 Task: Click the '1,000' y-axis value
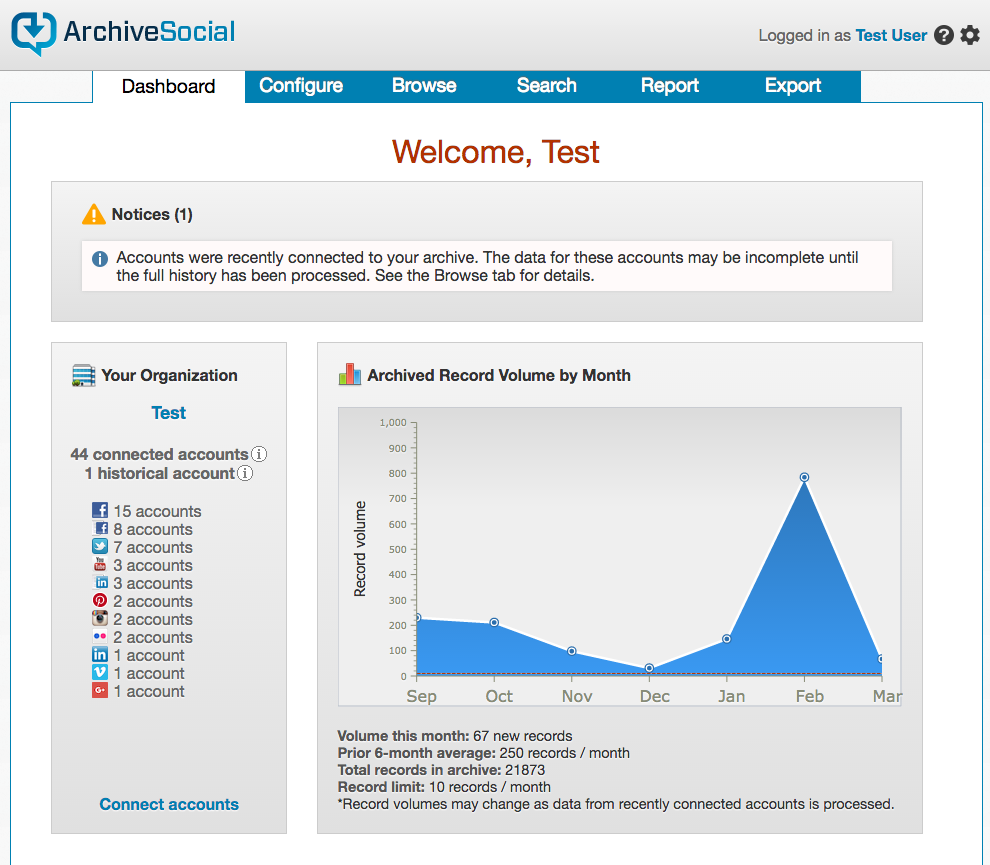pos(393,422)
